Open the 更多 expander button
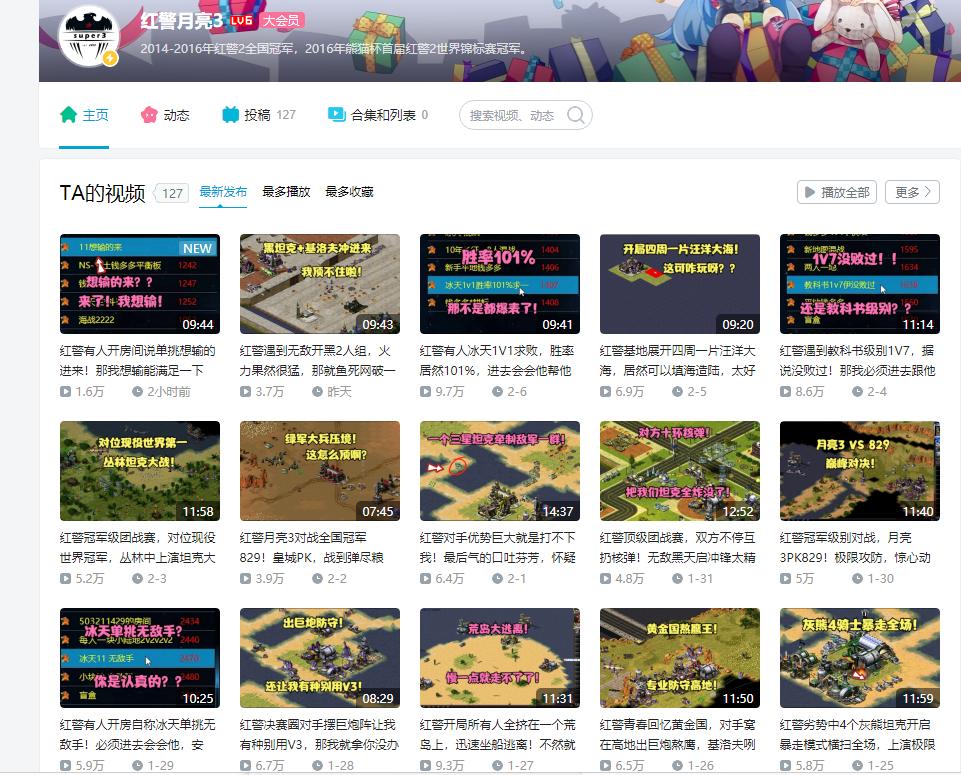 912,192
